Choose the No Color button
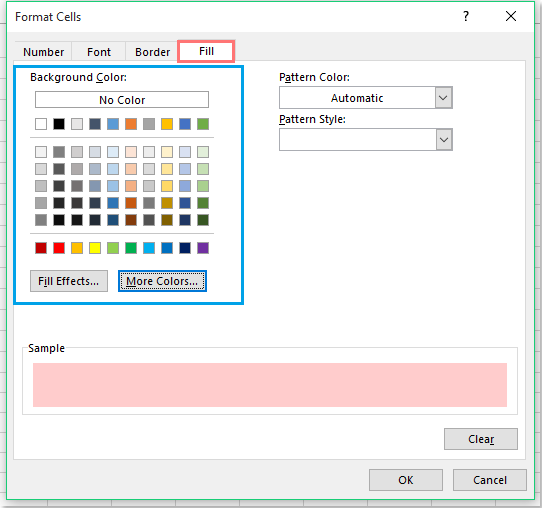The image size is (542, 508). pyautogui.click(x=122, y=100)
